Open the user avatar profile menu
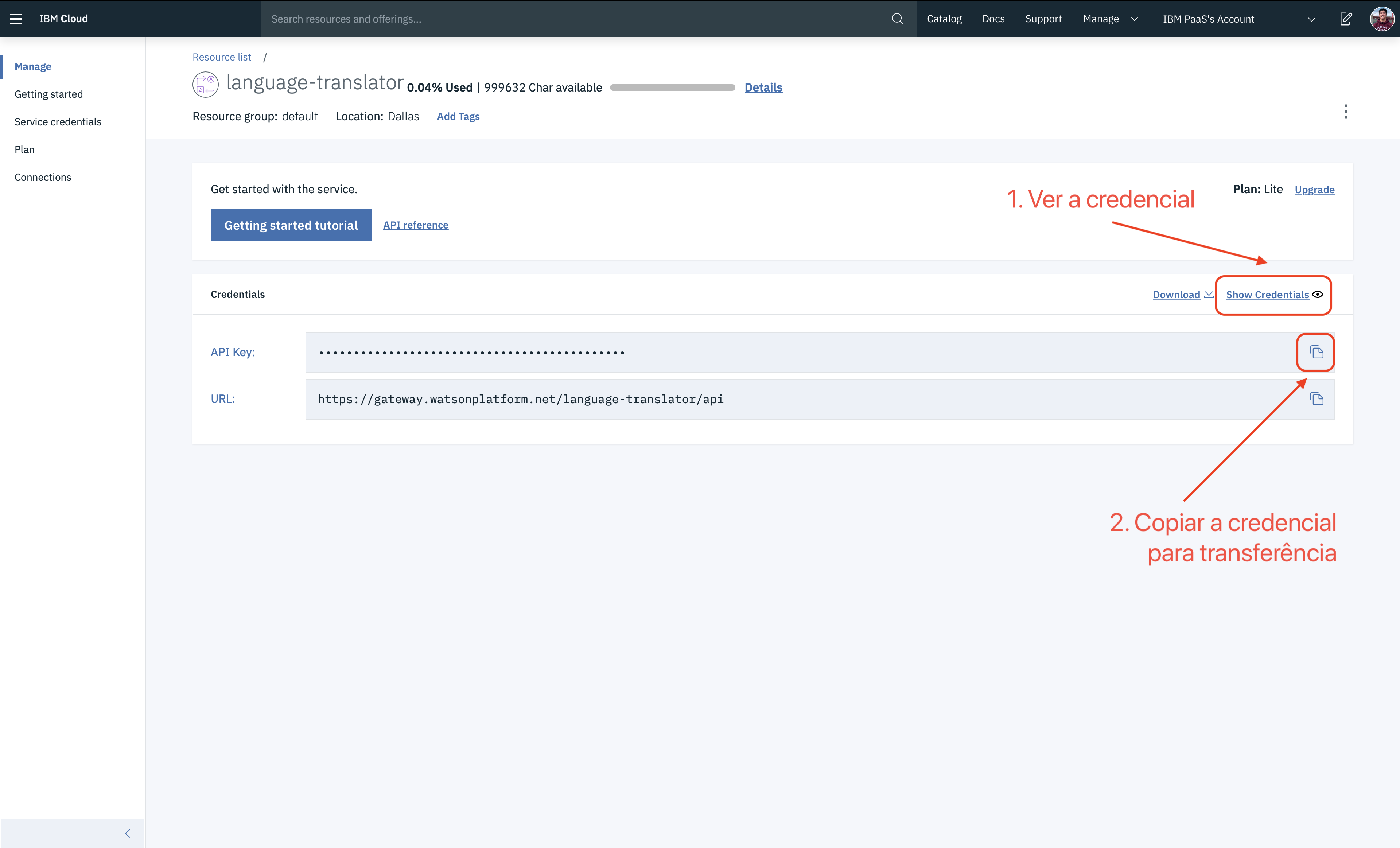 point(1381,19)
